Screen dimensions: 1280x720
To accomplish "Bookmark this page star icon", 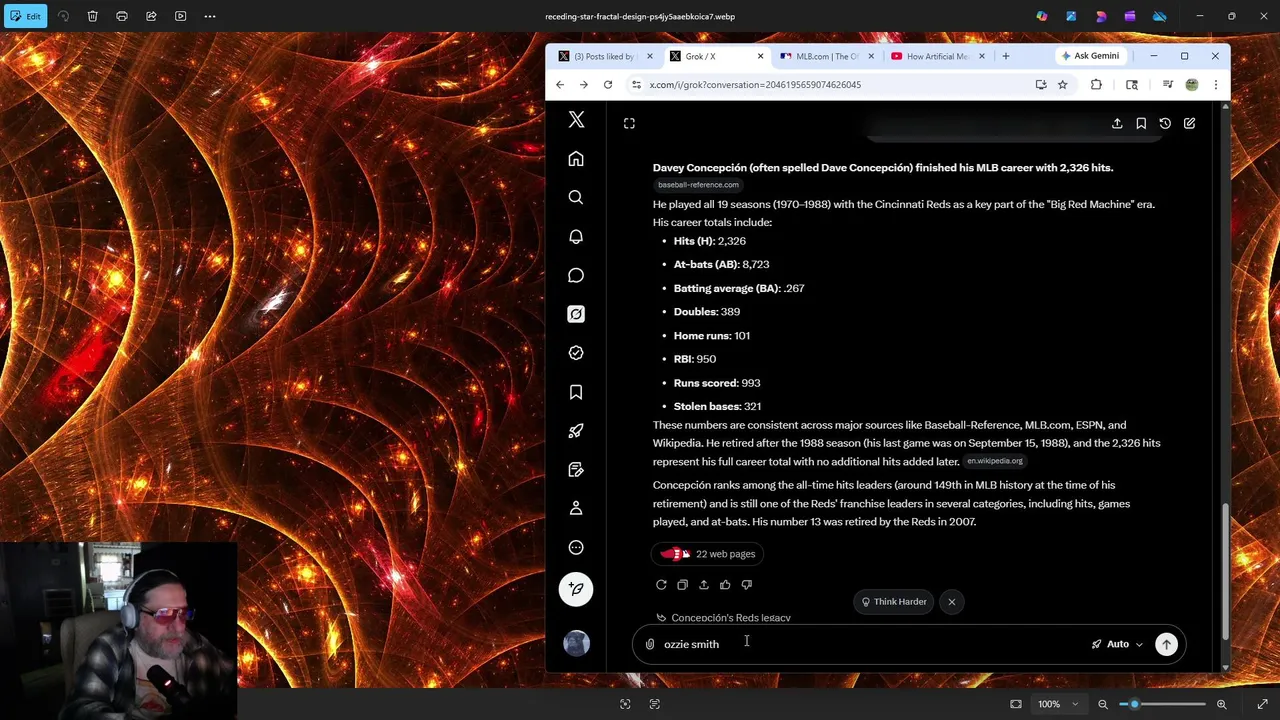I will pos(1062,85).
